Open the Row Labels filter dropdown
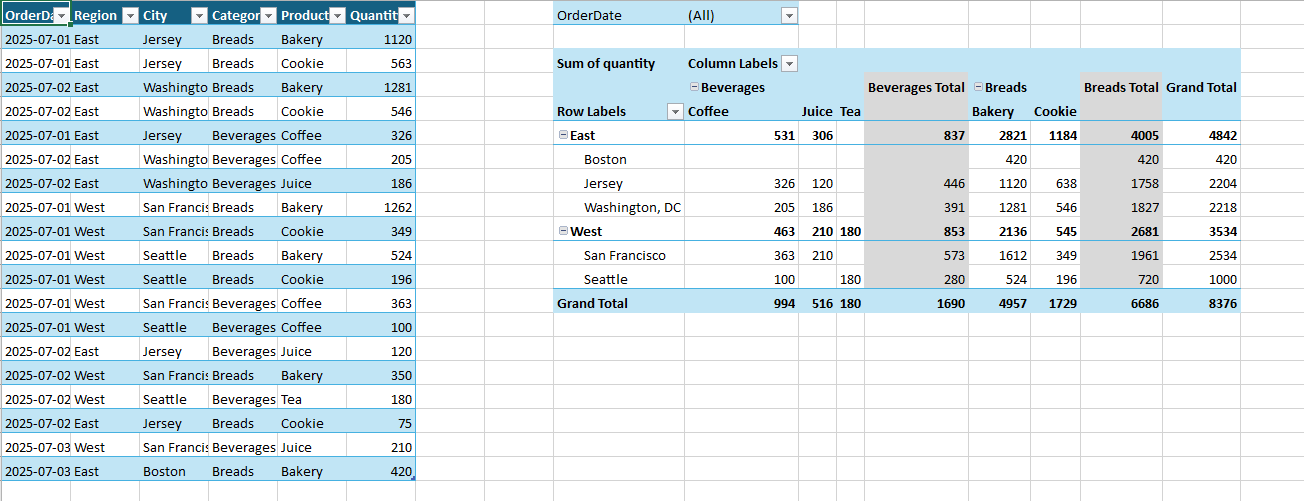This screenshot has width=1304, height=501. (x=675, y=112)
